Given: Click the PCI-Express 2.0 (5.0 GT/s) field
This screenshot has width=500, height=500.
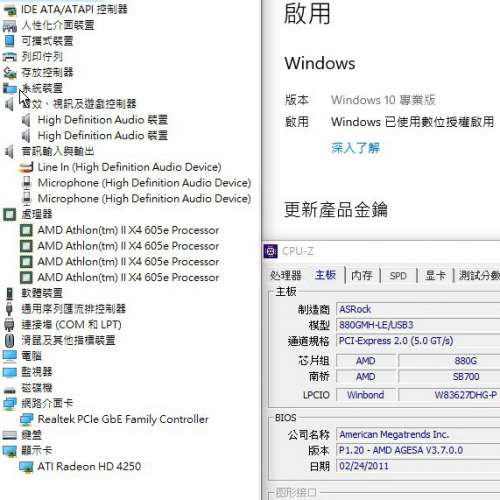Looking at the screenshot, I should 418,341.
